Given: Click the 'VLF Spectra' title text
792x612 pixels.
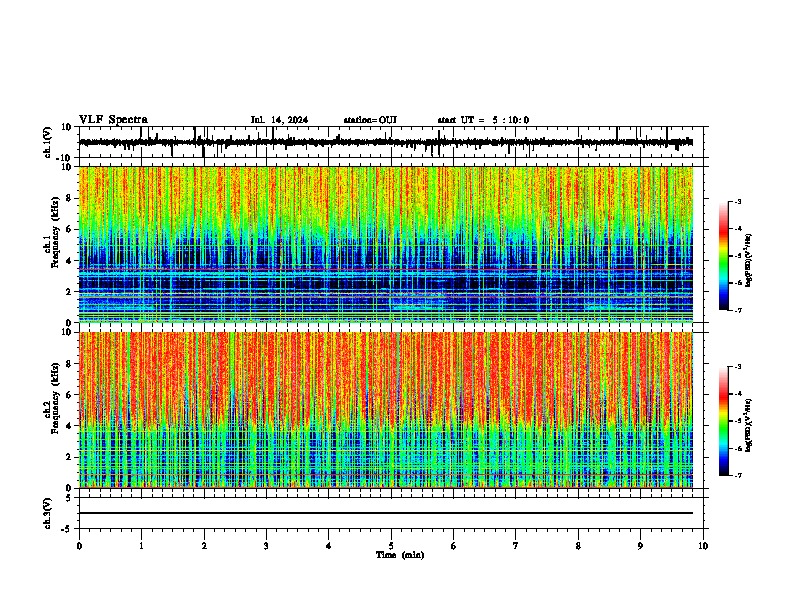Looking at the screenshot, I should pyautogui.click(x=113, y=120).
